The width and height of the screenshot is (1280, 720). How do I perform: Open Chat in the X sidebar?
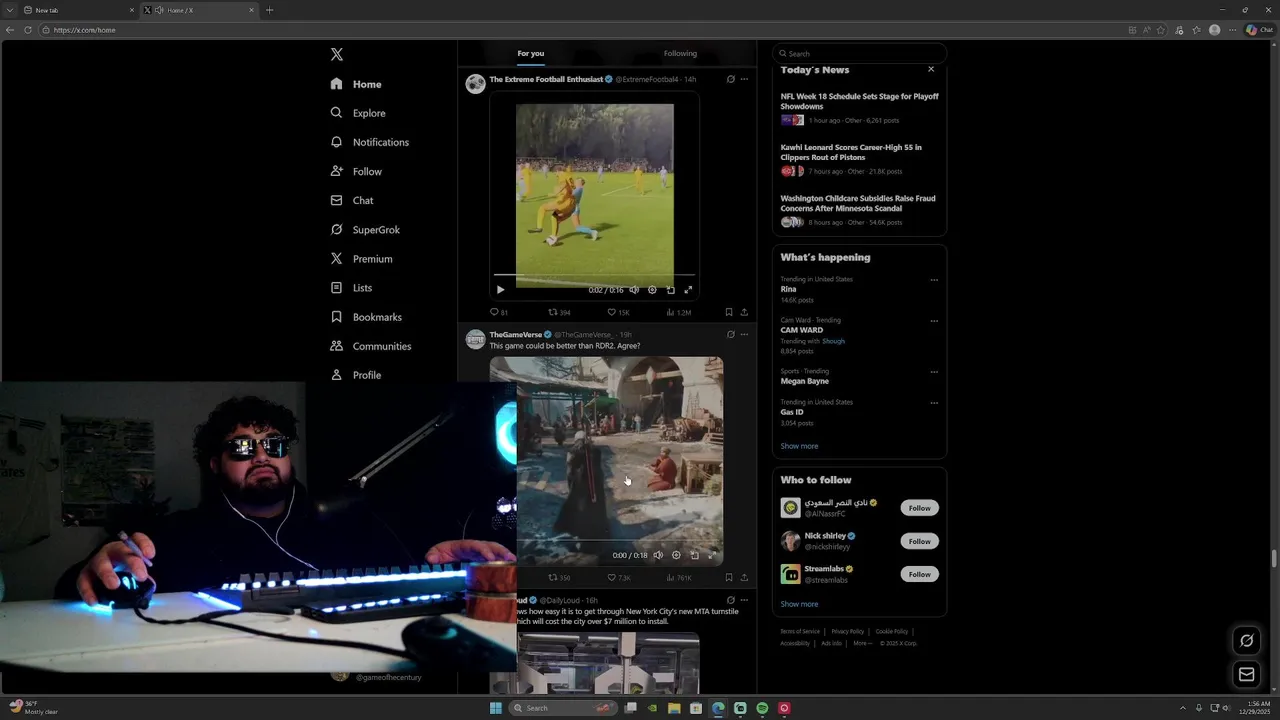point(352,200)
